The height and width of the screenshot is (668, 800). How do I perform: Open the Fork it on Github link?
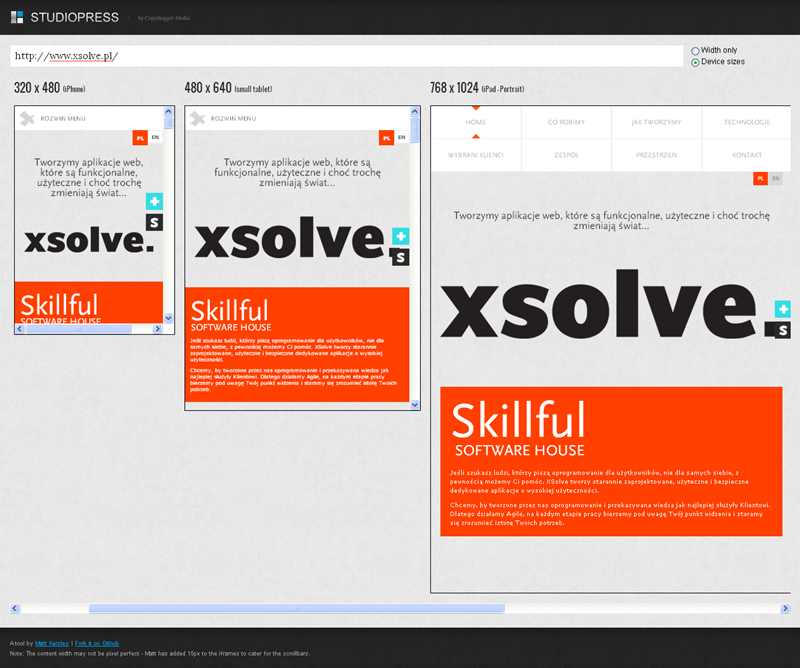(x=102, y=642)
